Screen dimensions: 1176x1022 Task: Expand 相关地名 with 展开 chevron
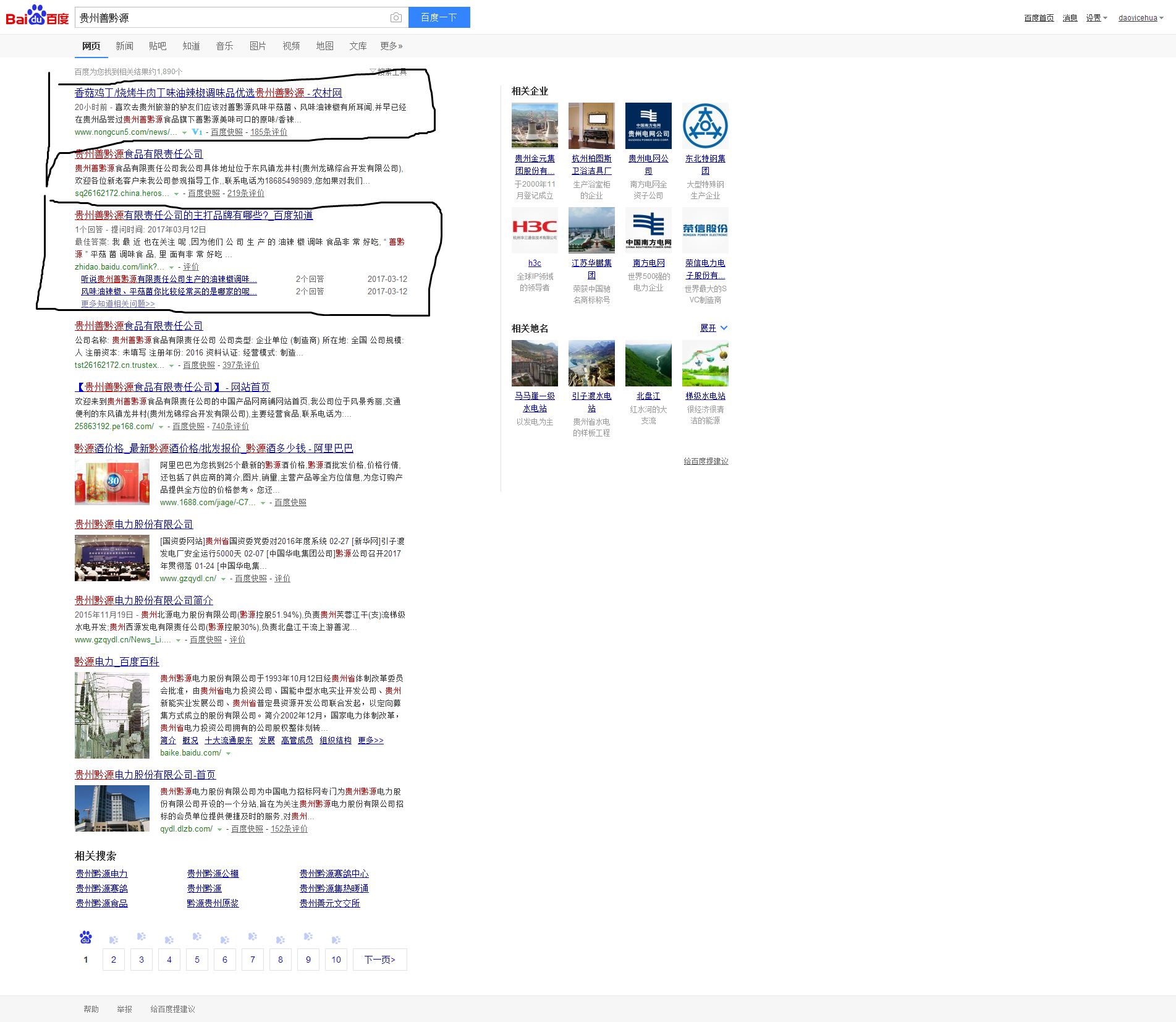(x=714, y=328)
